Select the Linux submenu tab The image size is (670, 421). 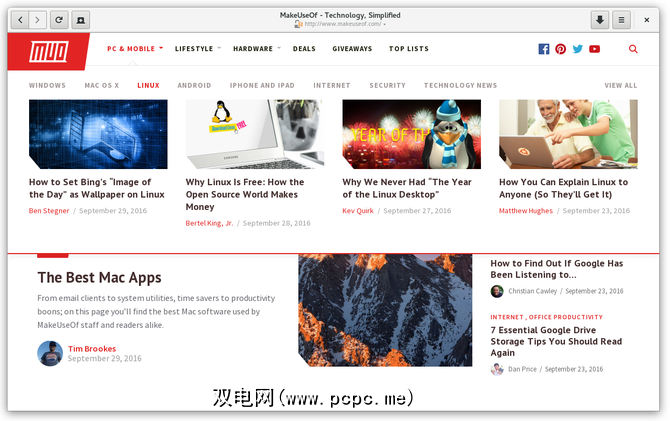148,85
